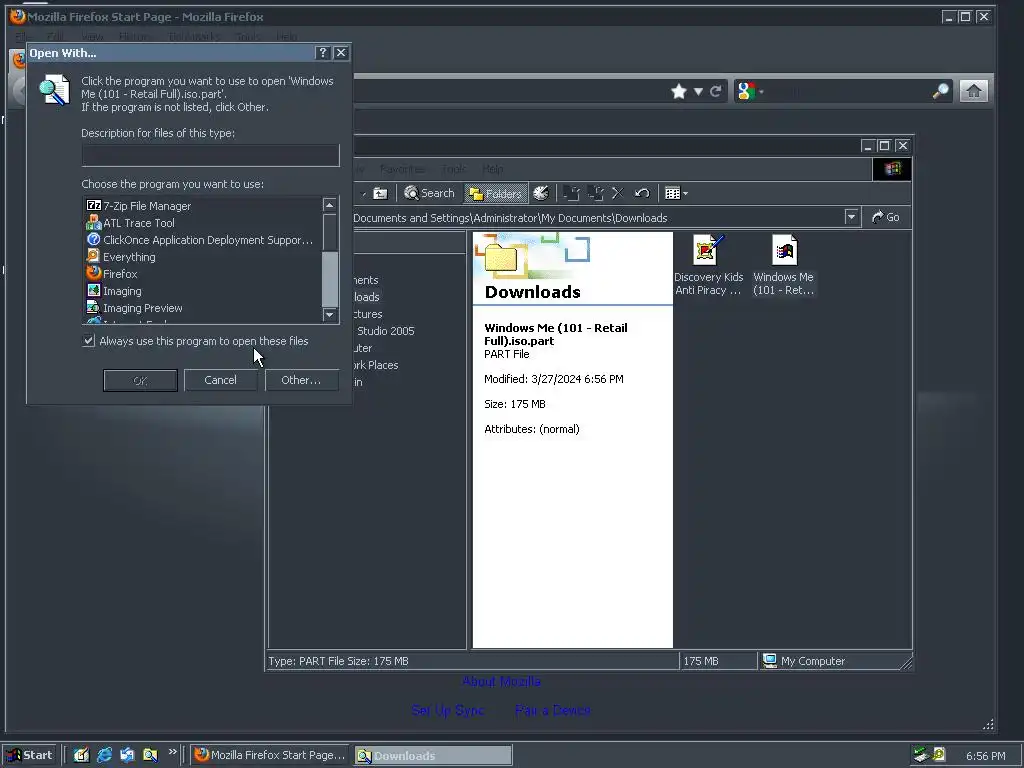Click the system tray network icon
This screenshot has width=1024, height=768.
point(921,755)
